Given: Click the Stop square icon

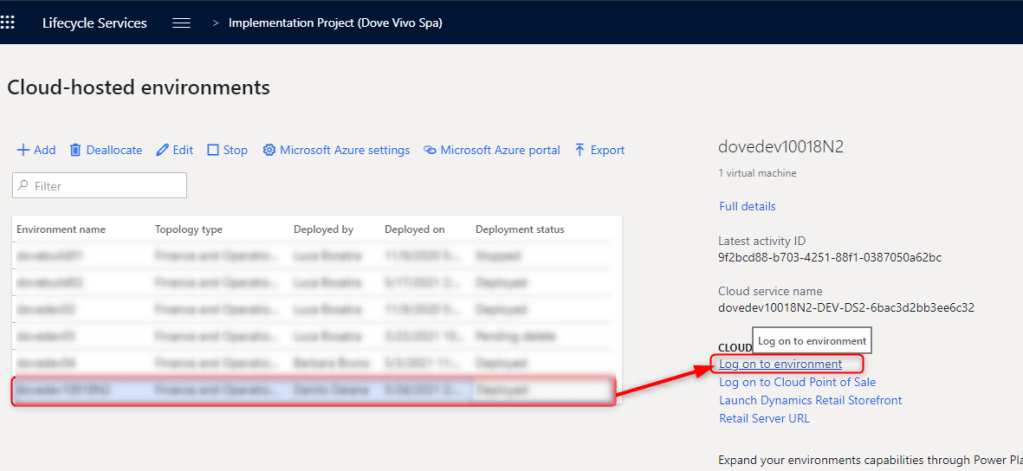Looking at the screenshot, I should [213, 150].
